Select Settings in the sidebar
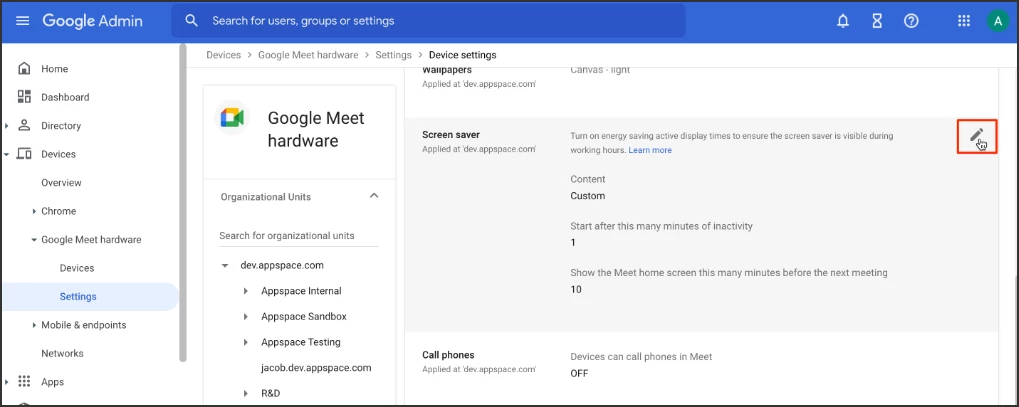1019x407 pixels. click(x=78, y=296)
